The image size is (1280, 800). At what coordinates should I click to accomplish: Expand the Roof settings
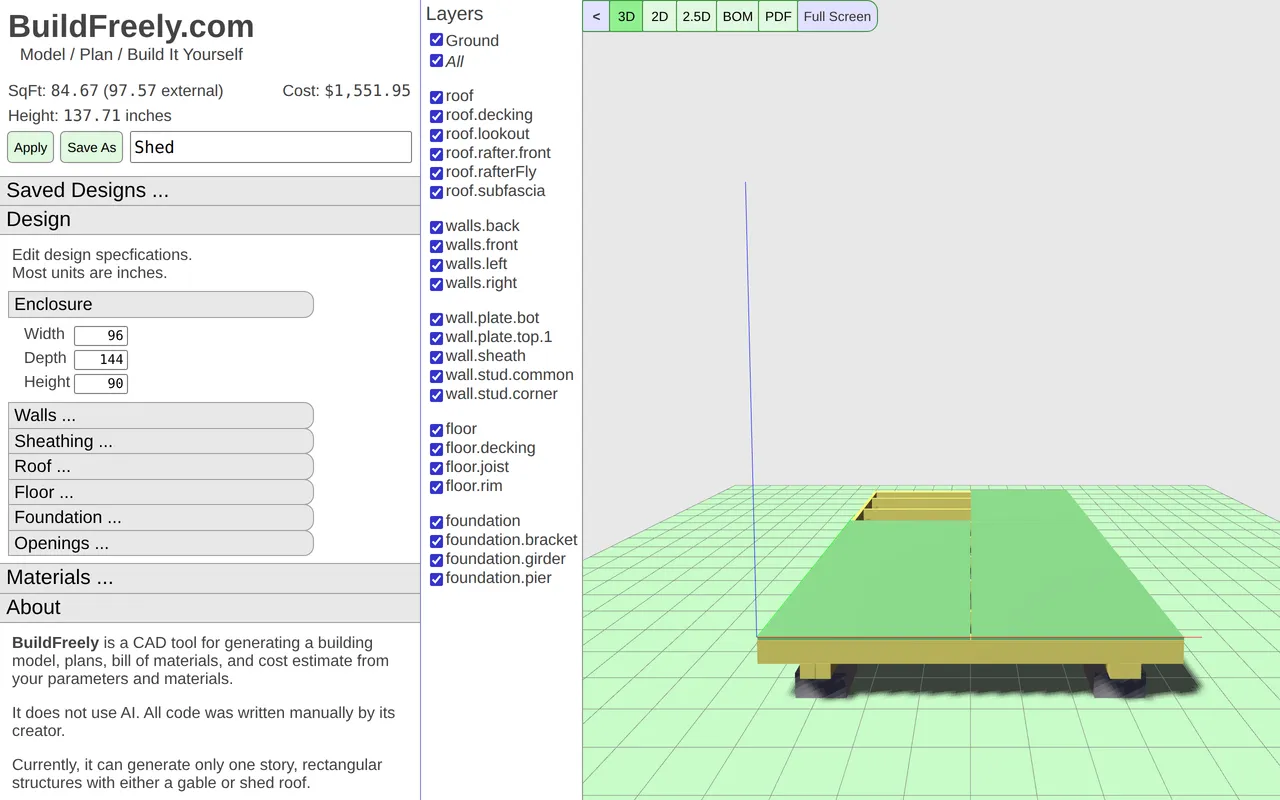[x=161, y=466]
